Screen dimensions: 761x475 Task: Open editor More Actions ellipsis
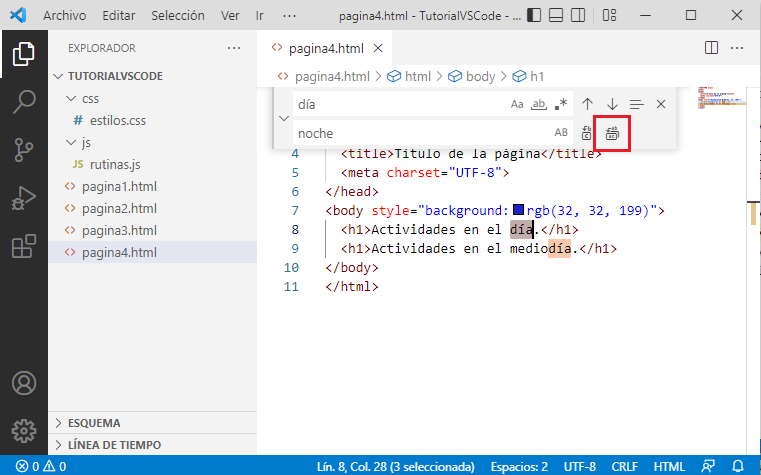point(737,48)
